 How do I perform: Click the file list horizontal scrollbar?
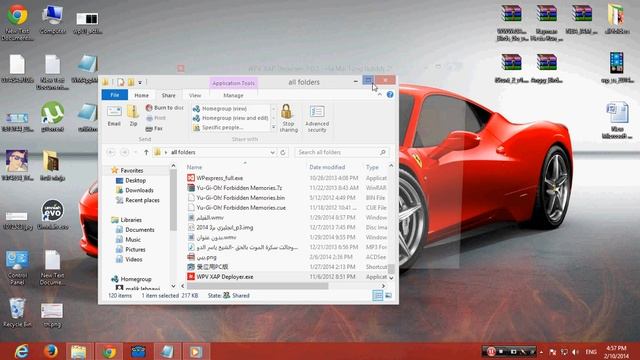257,286
